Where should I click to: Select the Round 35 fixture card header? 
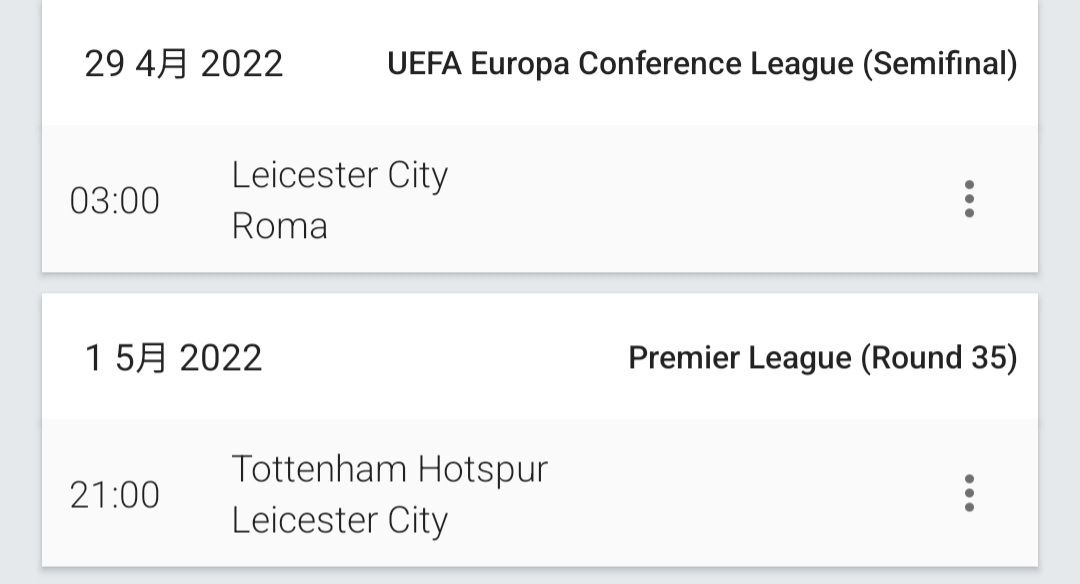[540, 357]
